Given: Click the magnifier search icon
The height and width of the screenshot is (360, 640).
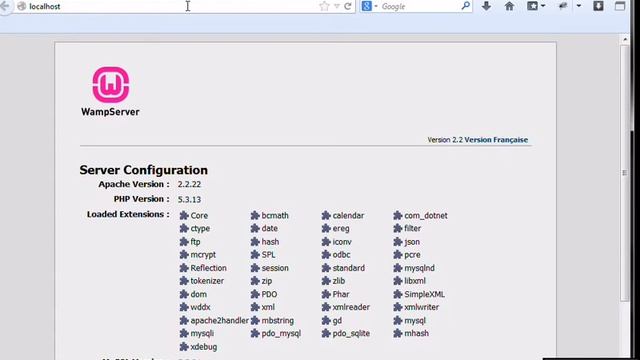Looking at the screenshot, I should point(465,6).
